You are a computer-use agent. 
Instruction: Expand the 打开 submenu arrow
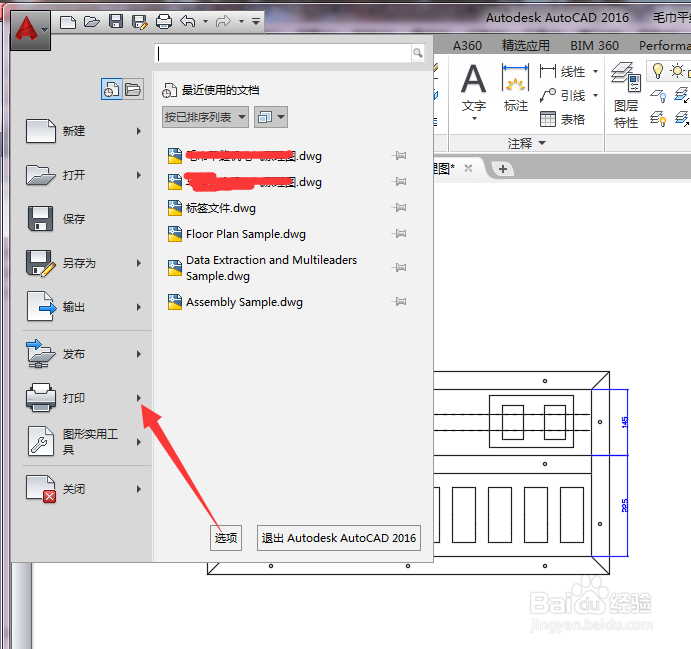[x=139, y=175]
